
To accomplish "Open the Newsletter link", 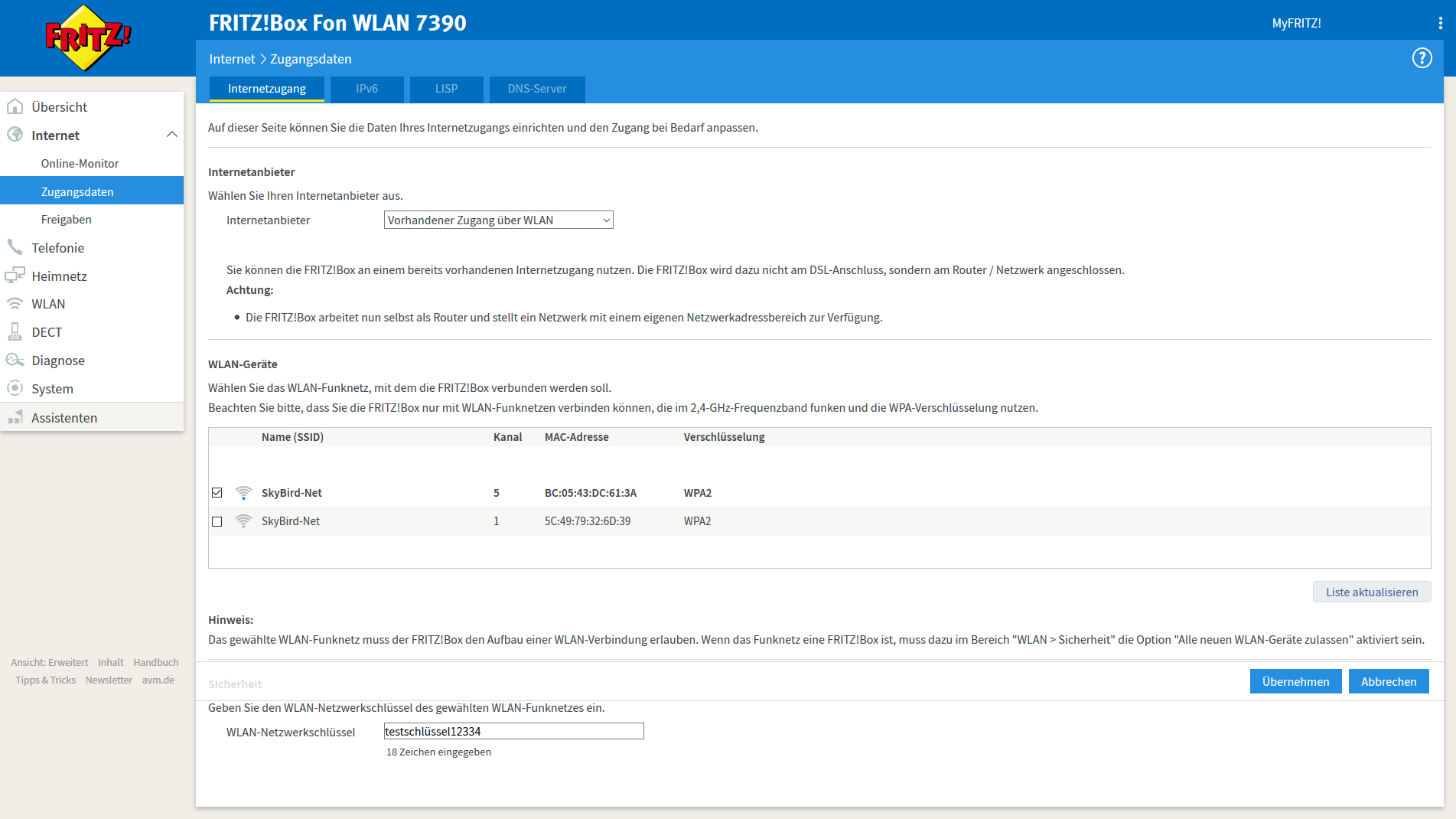I will point(109,680).
